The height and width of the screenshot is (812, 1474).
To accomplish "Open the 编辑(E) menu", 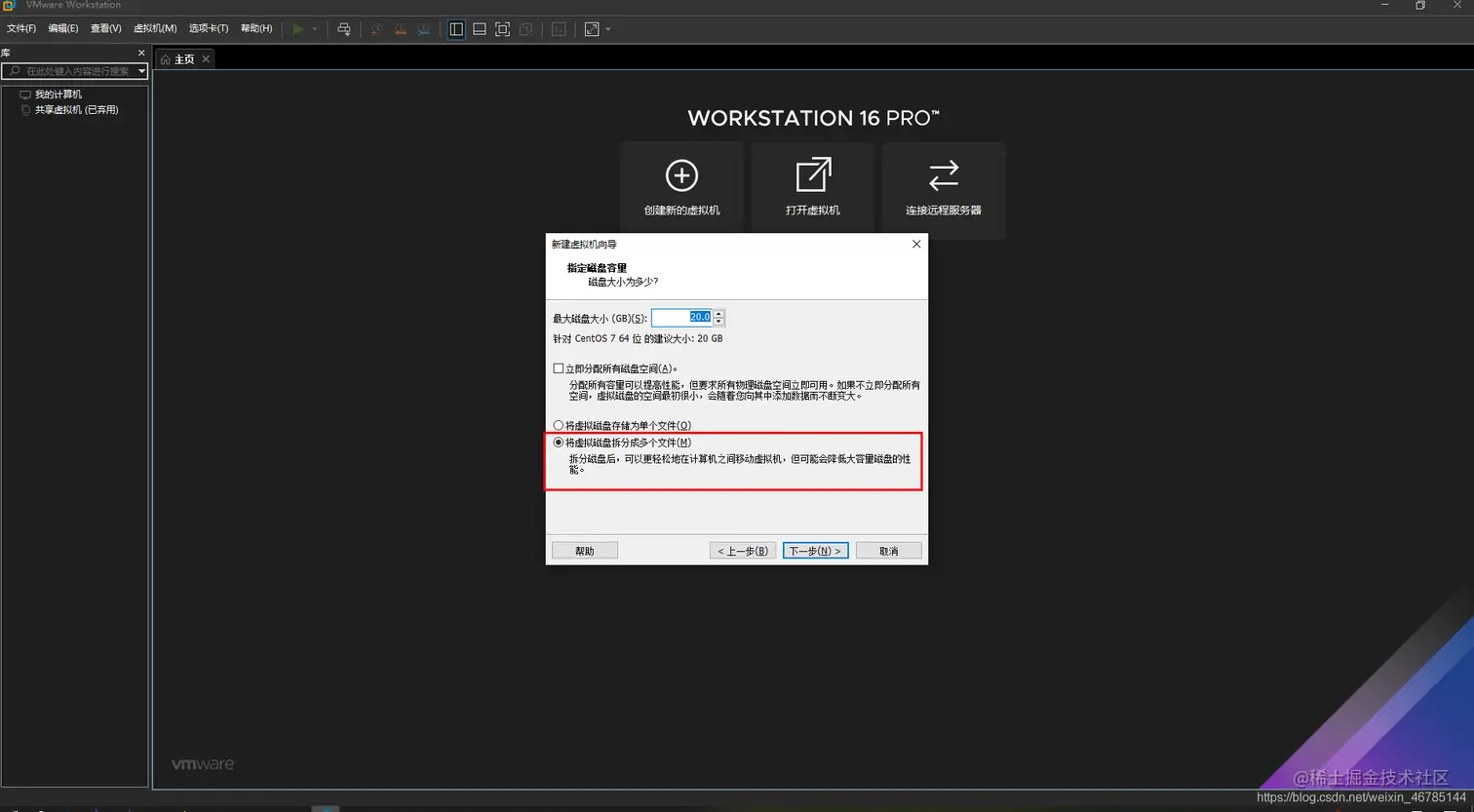I will tap(63, 28).
